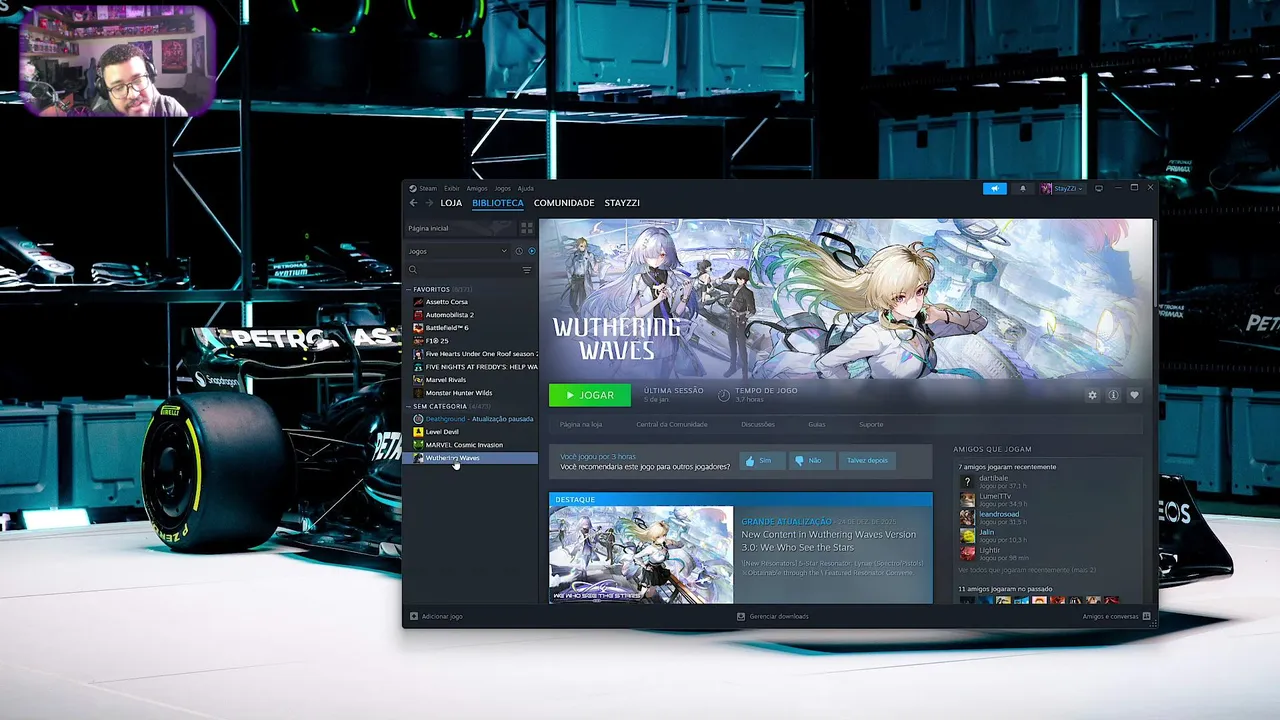1280x720 pixels.
Task: Open Suporte link
Action: [871, 424]
